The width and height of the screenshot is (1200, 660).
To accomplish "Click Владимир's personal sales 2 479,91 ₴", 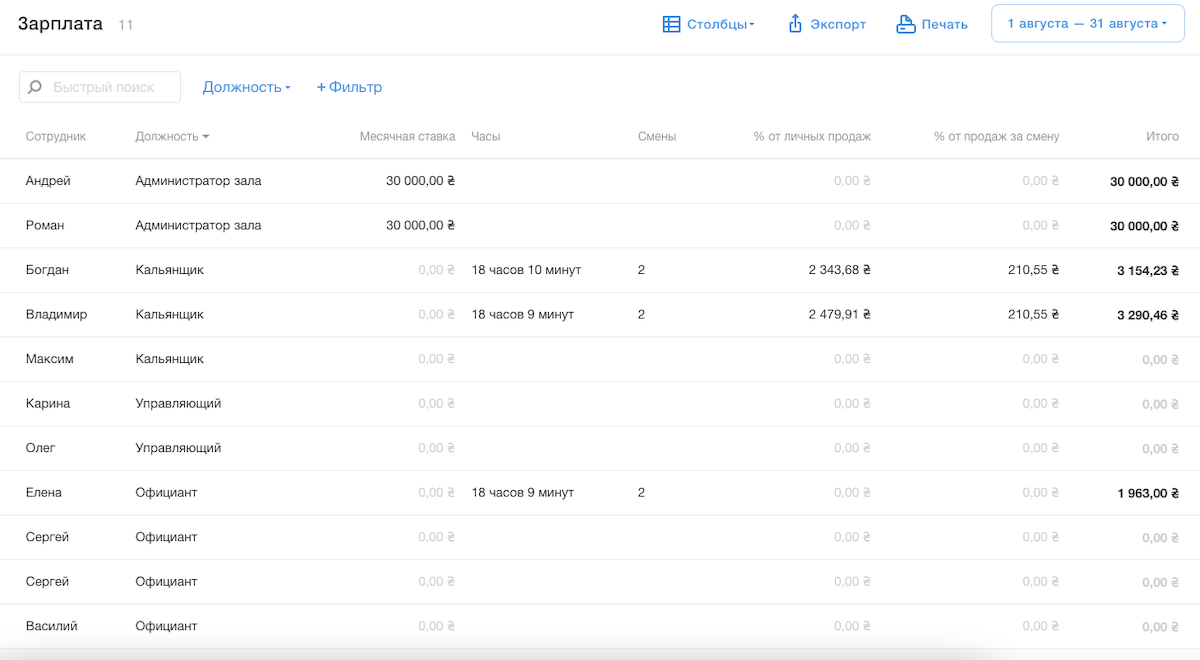I will (840, 314).
